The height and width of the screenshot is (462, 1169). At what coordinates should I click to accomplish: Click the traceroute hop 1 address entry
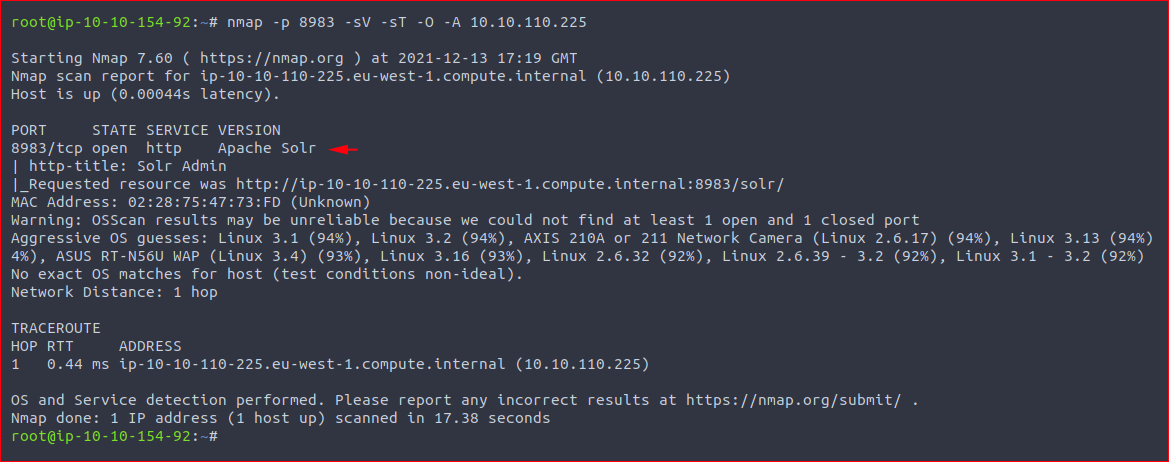pos(384,365)
